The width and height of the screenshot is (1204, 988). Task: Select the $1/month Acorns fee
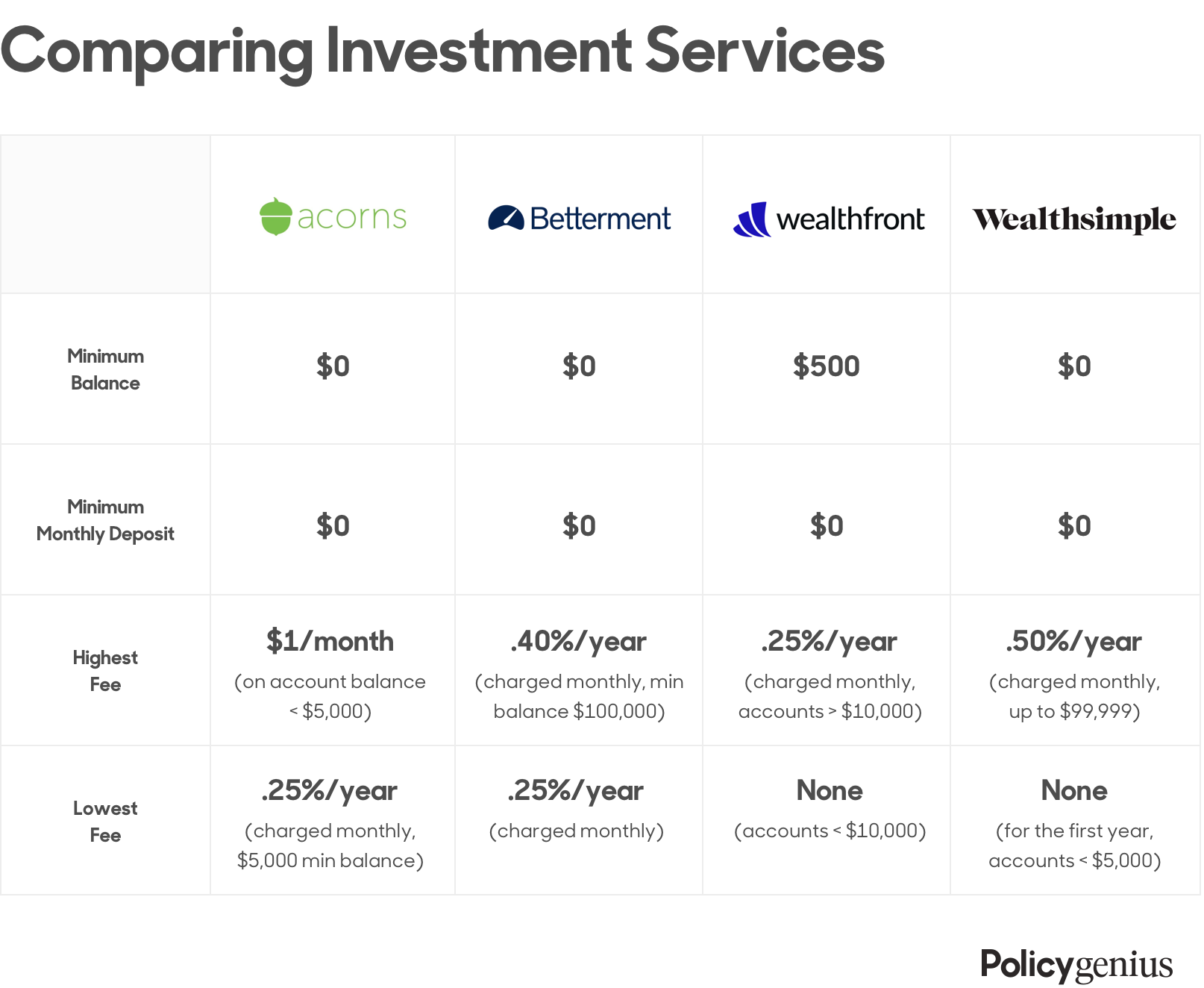[330, 642]
